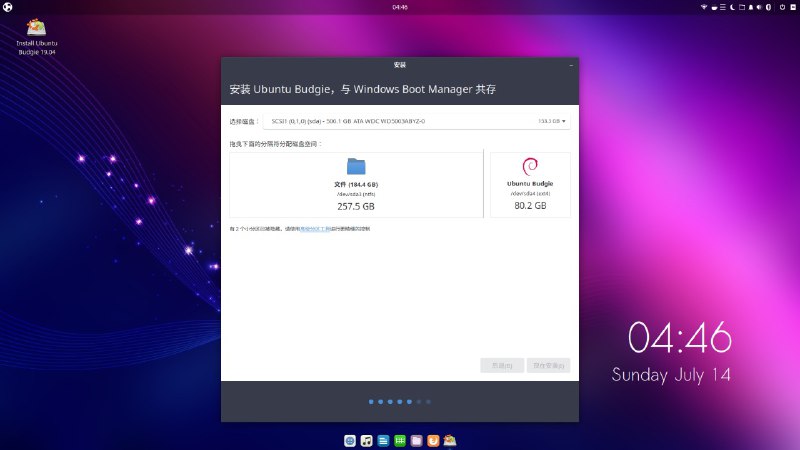The image size is (800, 450).
Task: Open the power/session menu icon
Action: coord(782,7)
